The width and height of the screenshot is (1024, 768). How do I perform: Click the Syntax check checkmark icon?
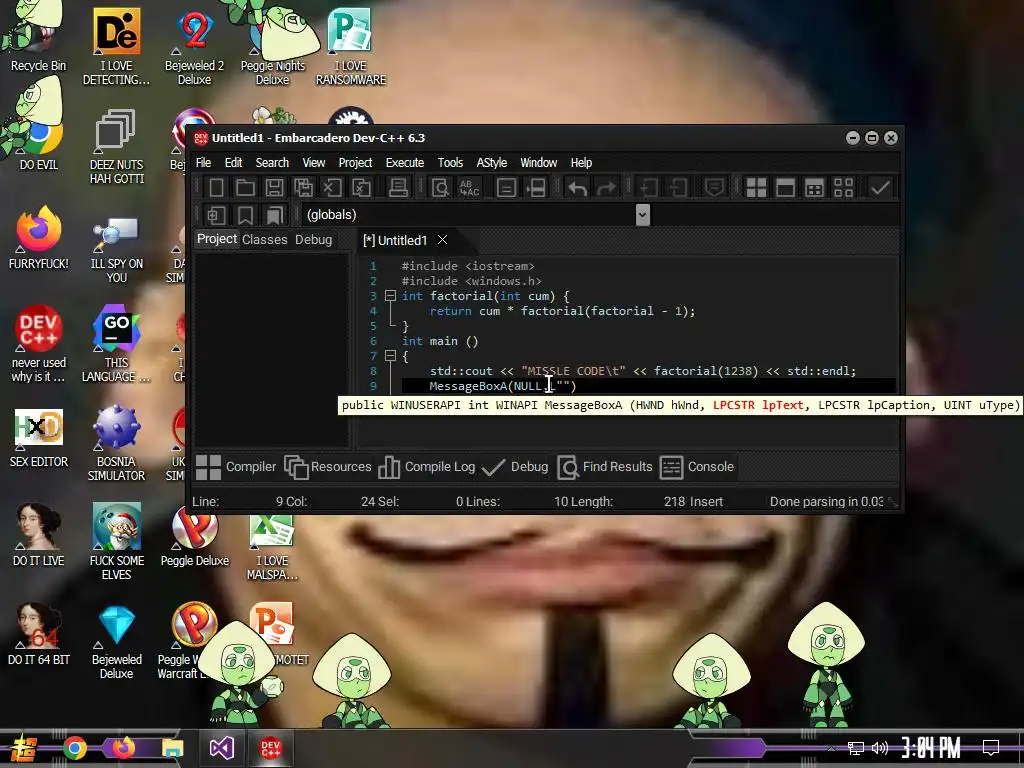pyautogui.click(x=880, y=188)
